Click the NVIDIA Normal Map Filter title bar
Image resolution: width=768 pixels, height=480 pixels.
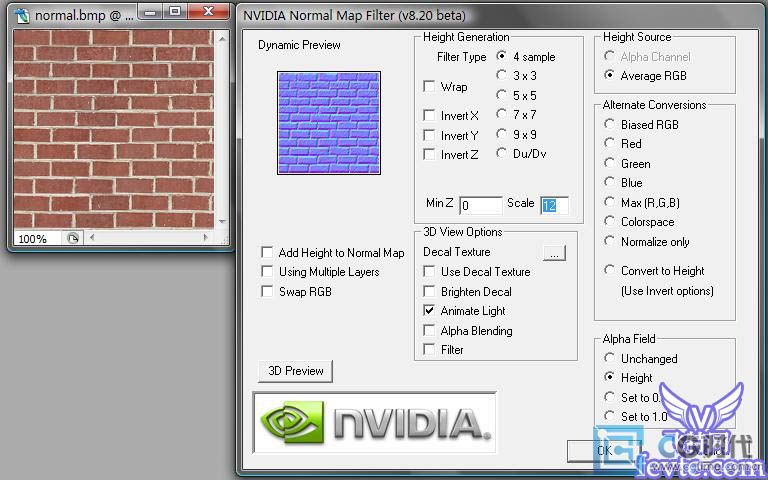500,15
